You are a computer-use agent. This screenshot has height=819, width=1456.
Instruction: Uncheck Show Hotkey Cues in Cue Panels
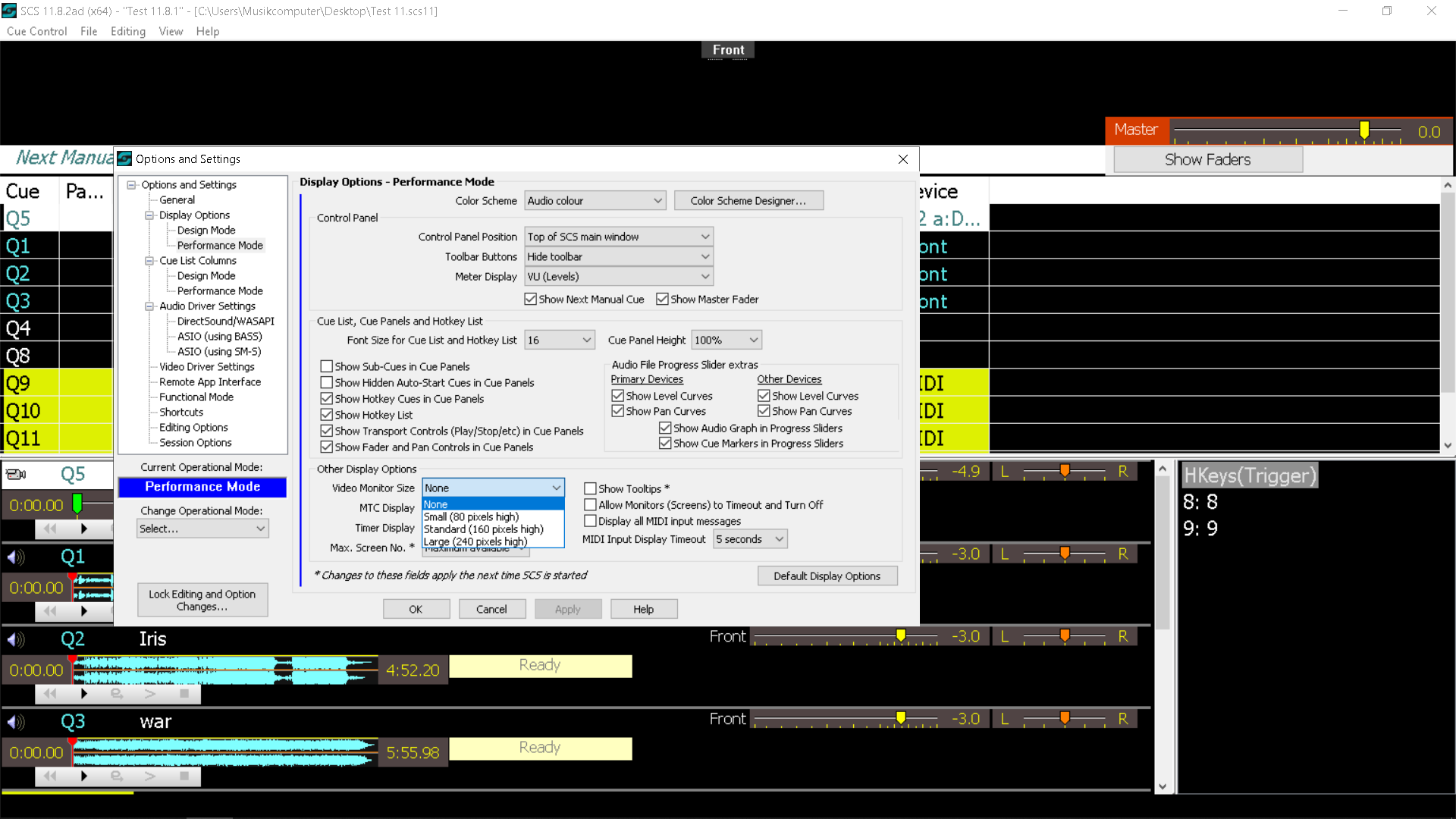click(x=327, y=398)
